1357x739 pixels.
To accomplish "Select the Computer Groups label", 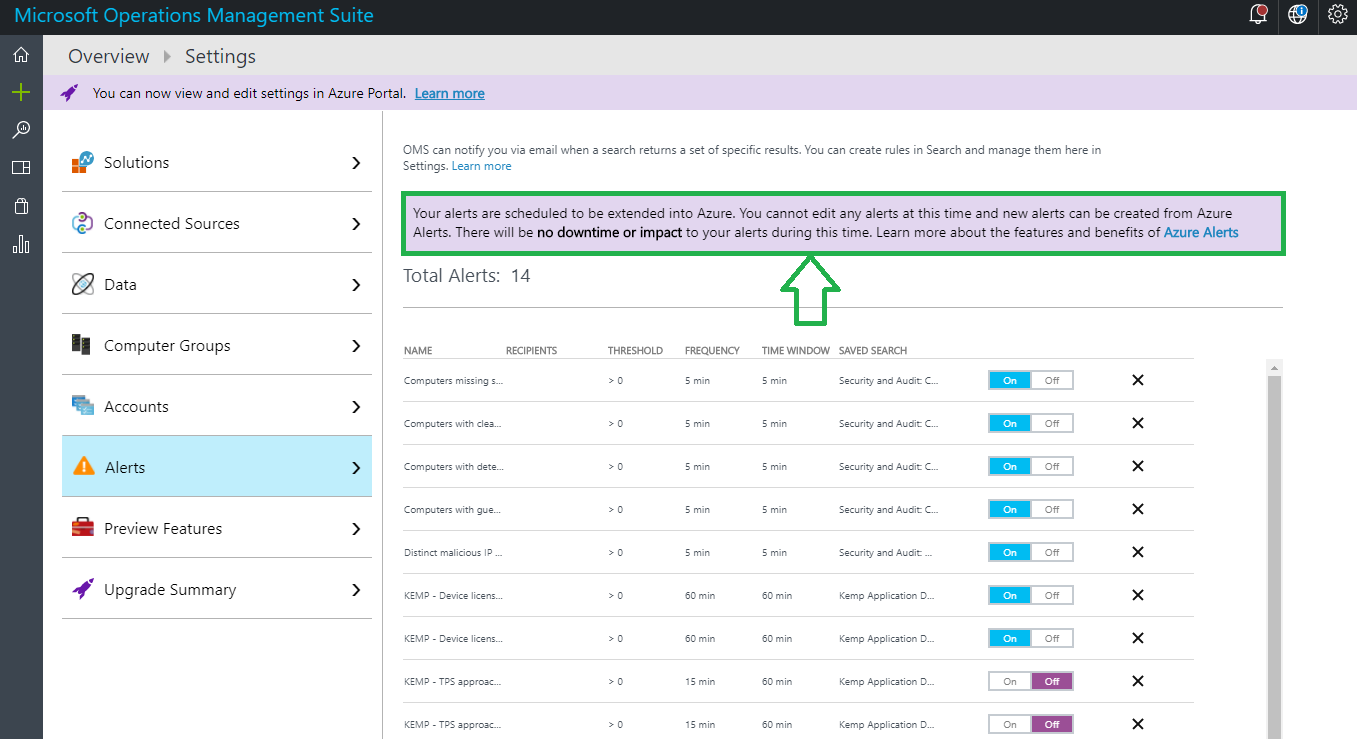I will click(x=167, y=345).
